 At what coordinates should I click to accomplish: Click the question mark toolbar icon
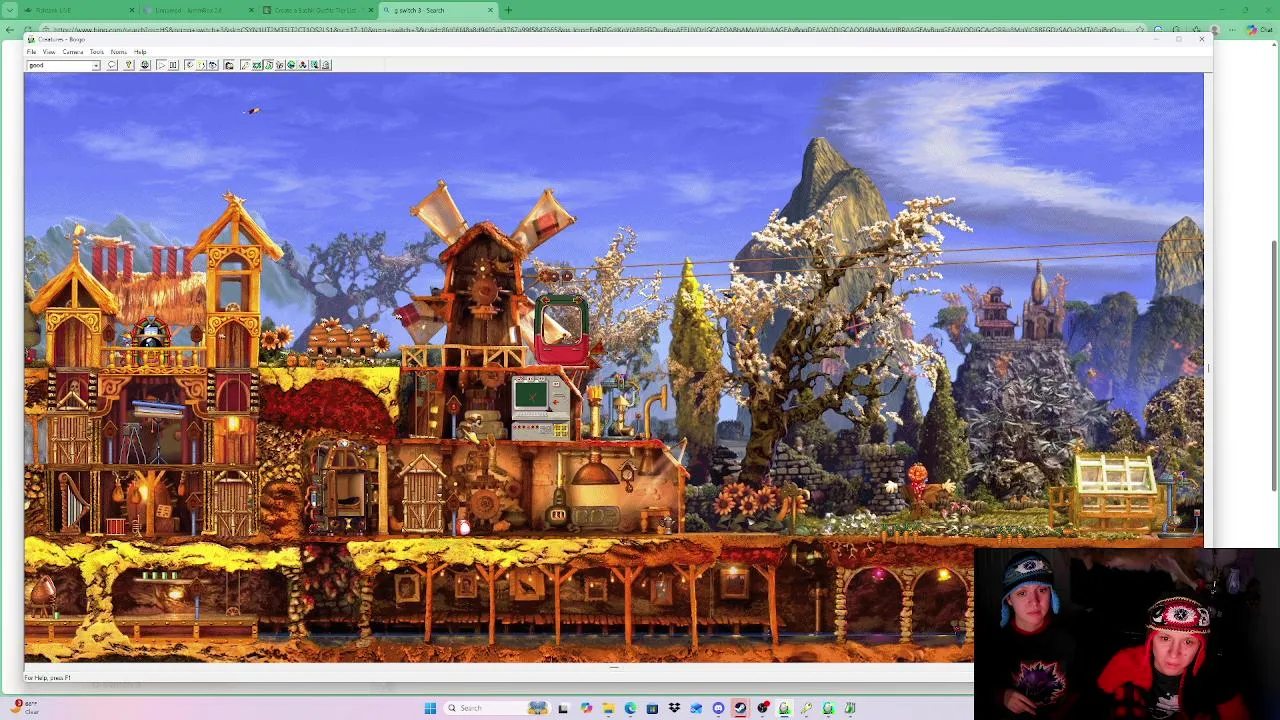pos(201,65)
